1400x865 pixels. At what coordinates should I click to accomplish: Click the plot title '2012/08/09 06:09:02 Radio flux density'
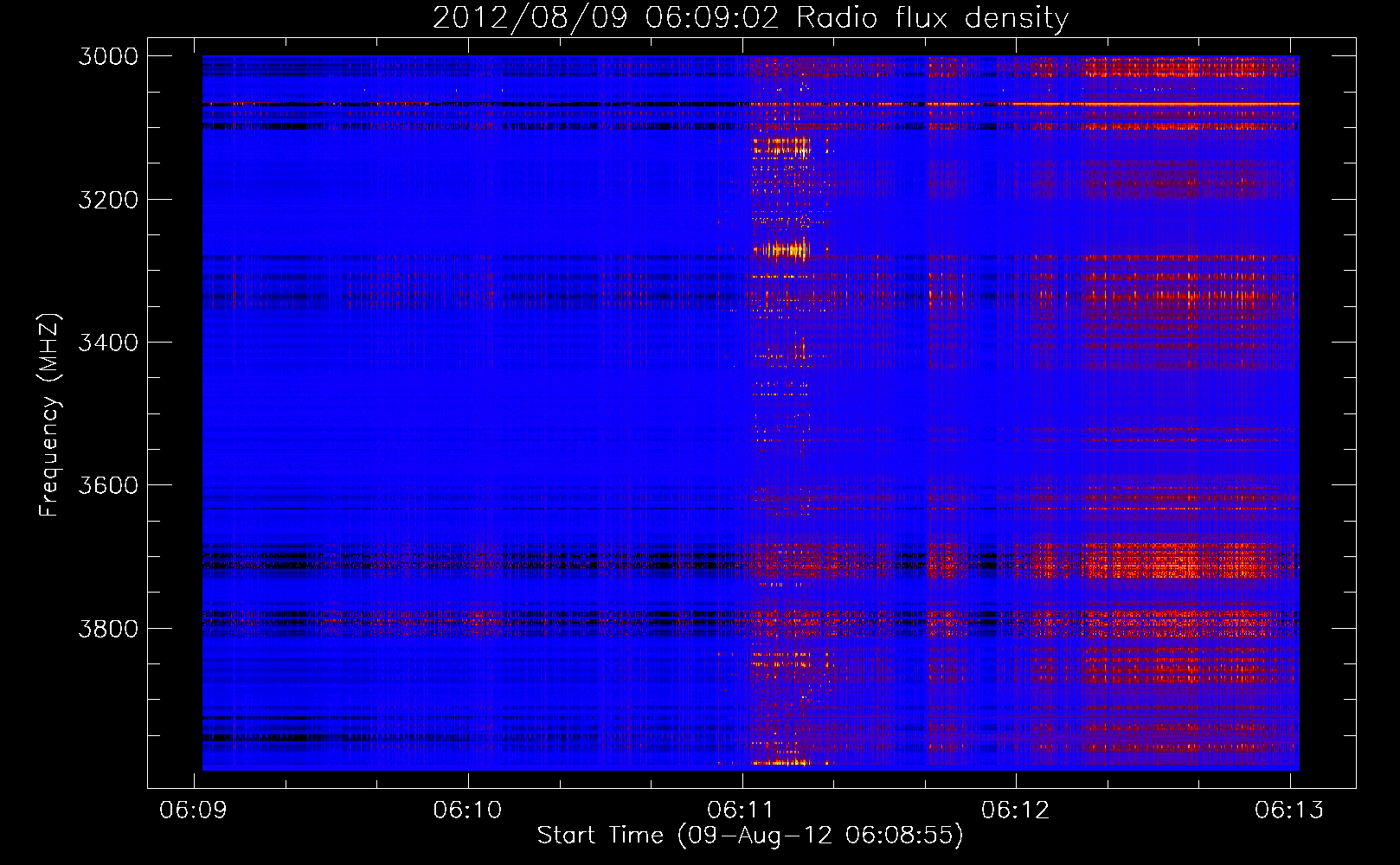750,17
